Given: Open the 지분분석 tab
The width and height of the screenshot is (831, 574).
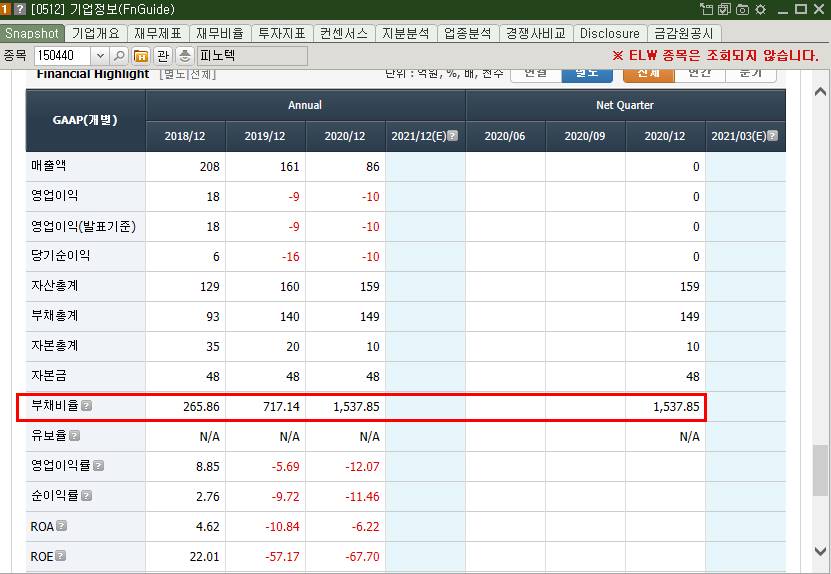Looking at the screenshot, I should [x=406, y=33].
